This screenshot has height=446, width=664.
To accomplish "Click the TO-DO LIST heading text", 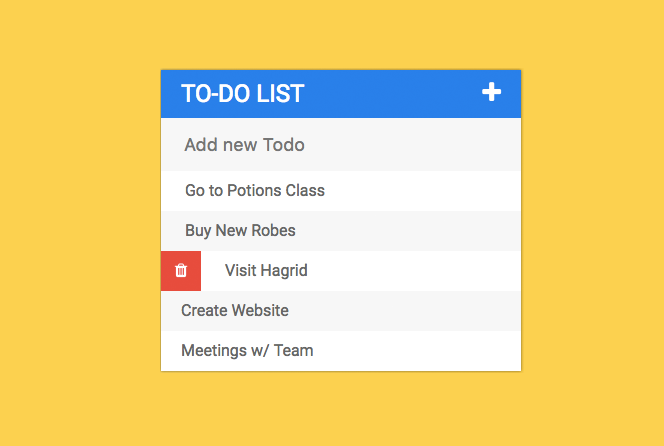I will [x=243, y=94].
